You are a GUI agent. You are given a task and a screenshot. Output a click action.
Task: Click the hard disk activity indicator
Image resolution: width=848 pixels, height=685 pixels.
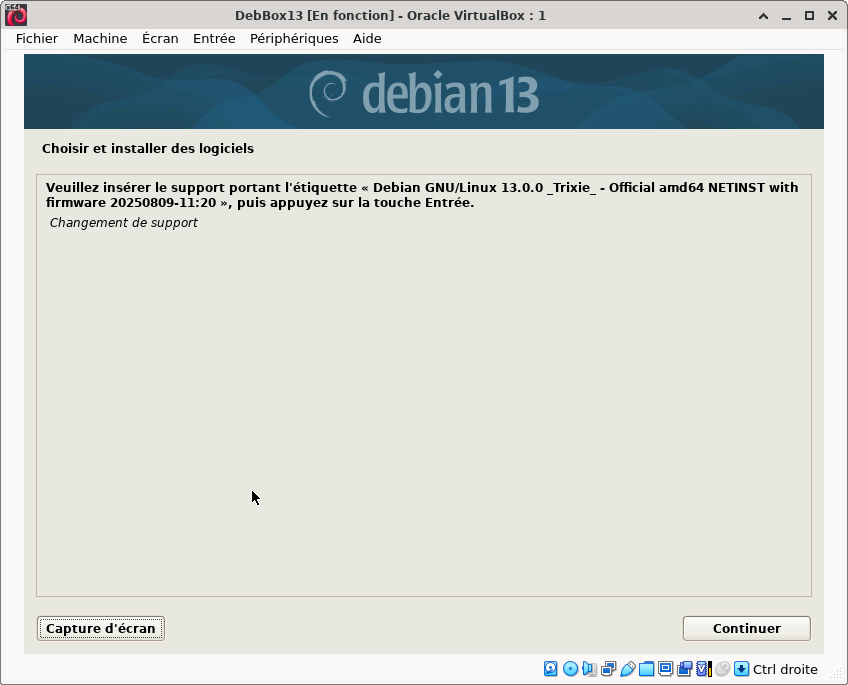[x=551, y=669]
